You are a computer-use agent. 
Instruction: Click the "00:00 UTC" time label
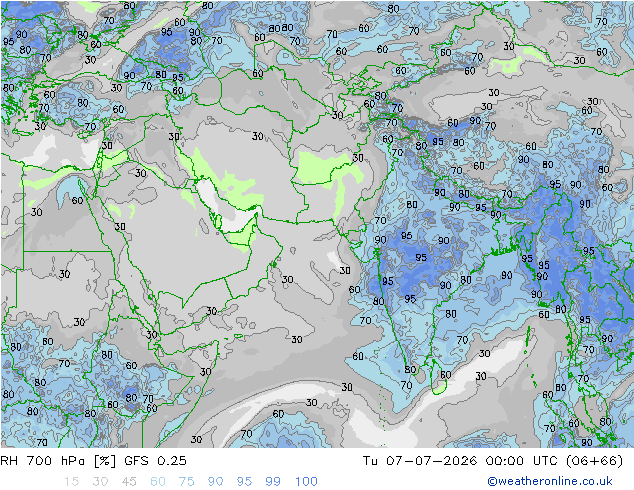pos(522,461)
